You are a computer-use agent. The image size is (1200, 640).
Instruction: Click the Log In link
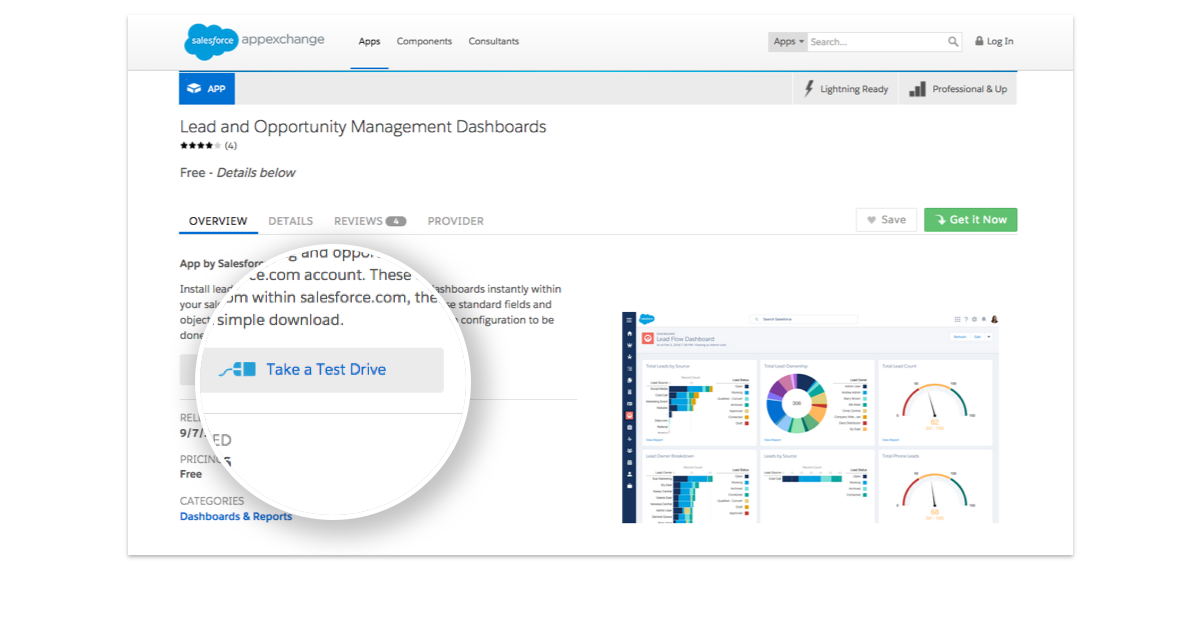click(x=994, y=42)
